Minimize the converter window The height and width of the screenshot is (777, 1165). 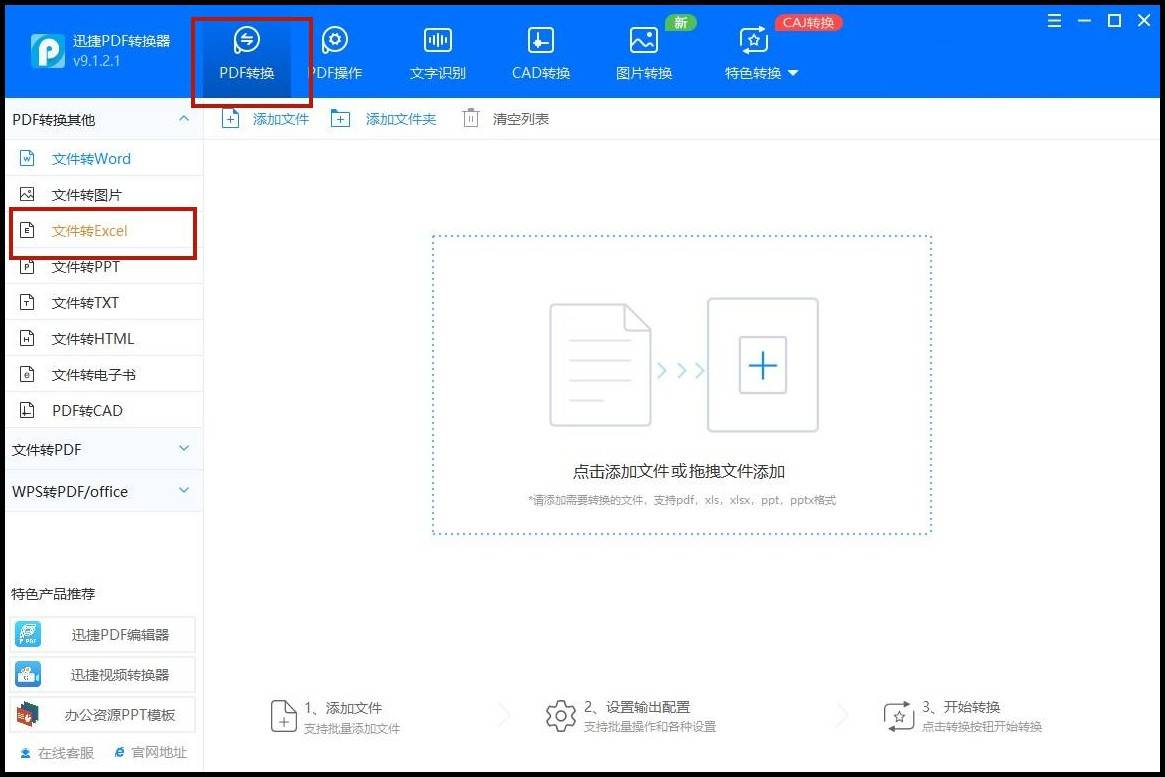coord(1084,21)
